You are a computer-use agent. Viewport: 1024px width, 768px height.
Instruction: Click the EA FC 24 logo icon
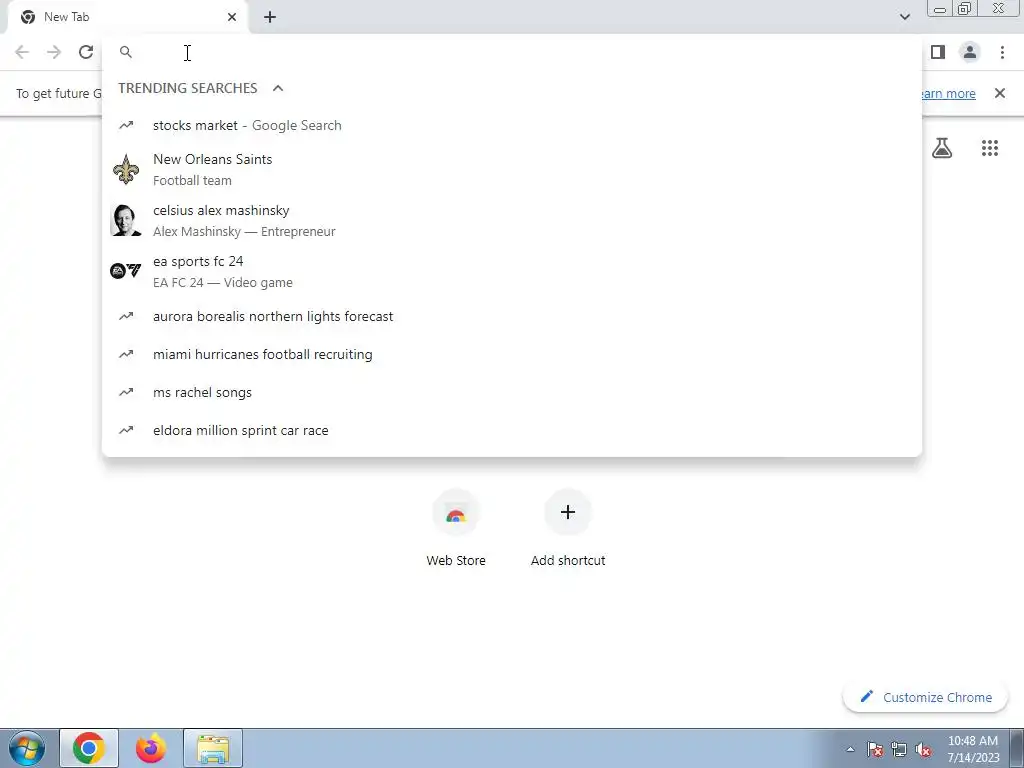click(126, 271)
